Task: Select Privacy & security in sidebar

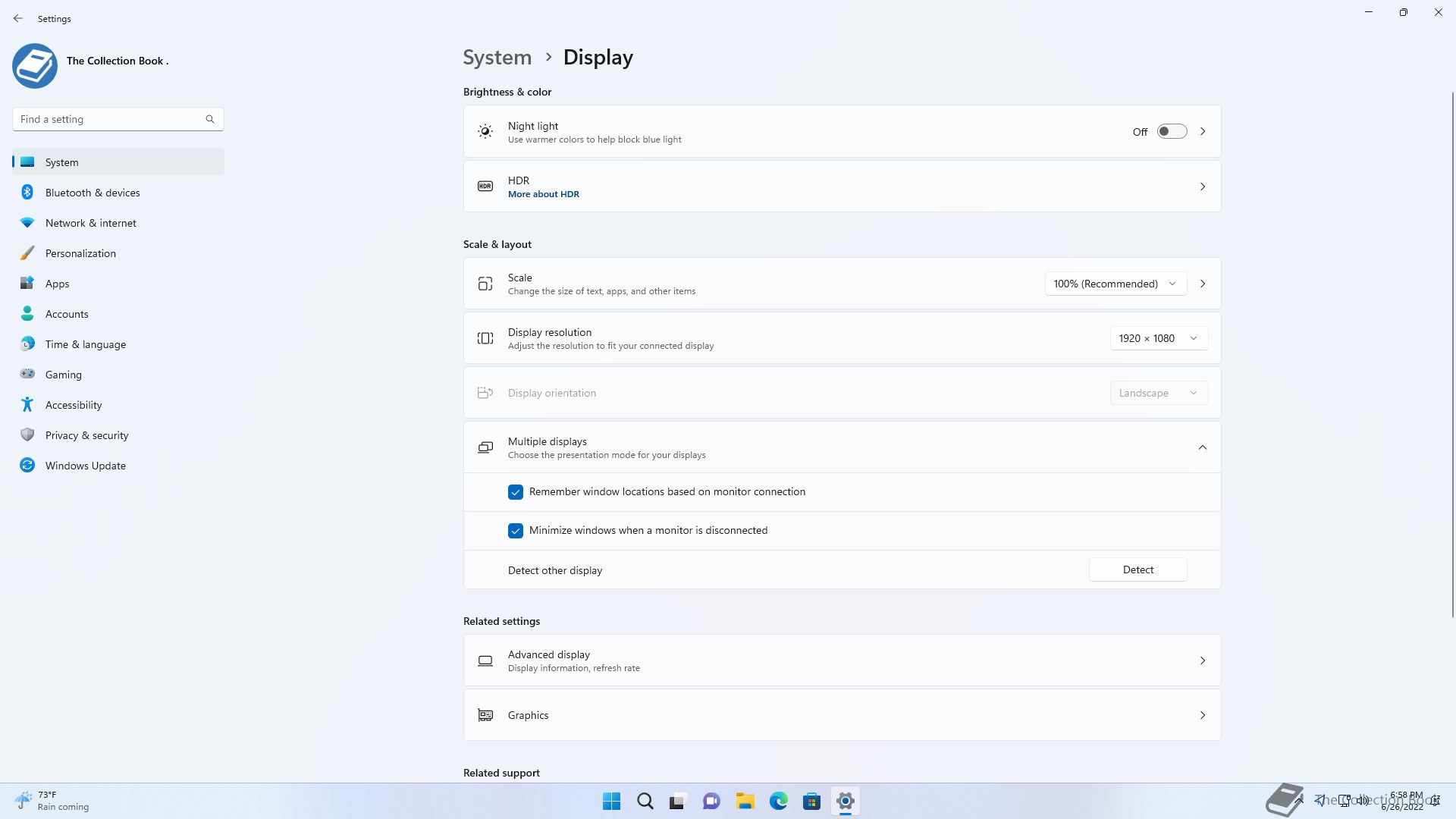Action: (x=86, y=435)
